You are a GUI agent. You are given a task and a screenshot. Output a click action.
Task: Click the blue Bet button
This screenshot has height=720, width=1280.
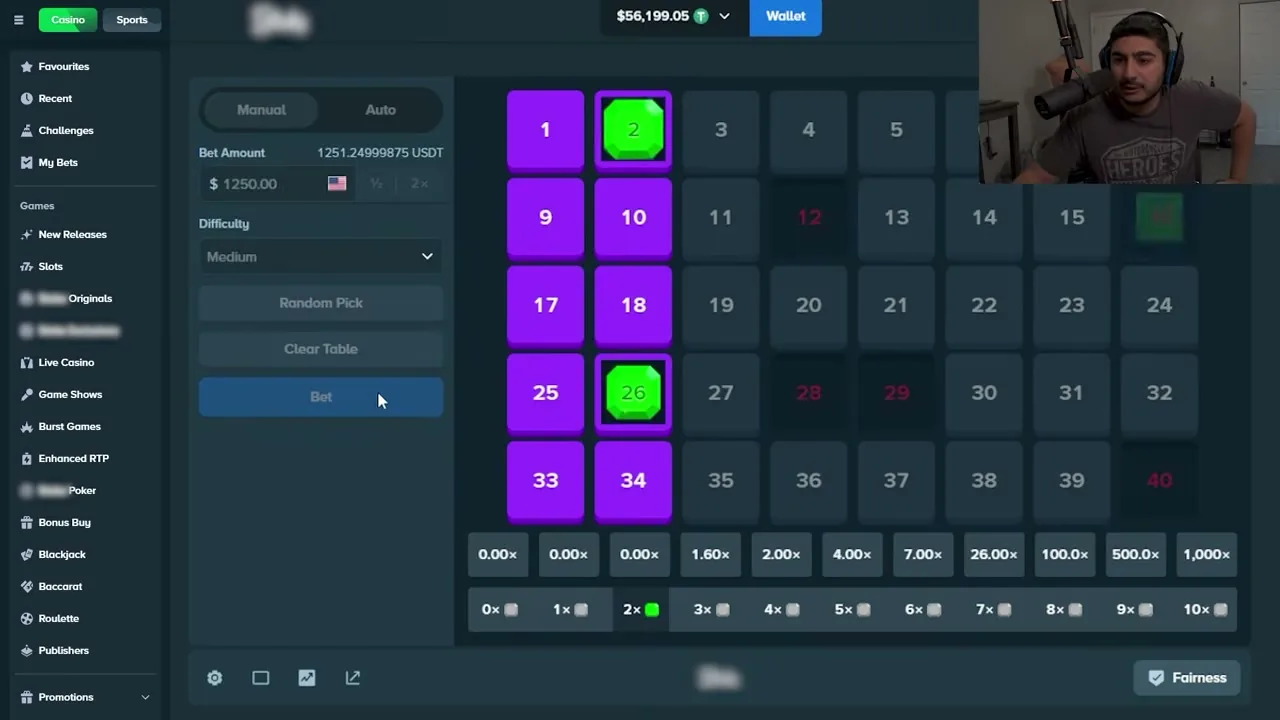click(321, 397)
